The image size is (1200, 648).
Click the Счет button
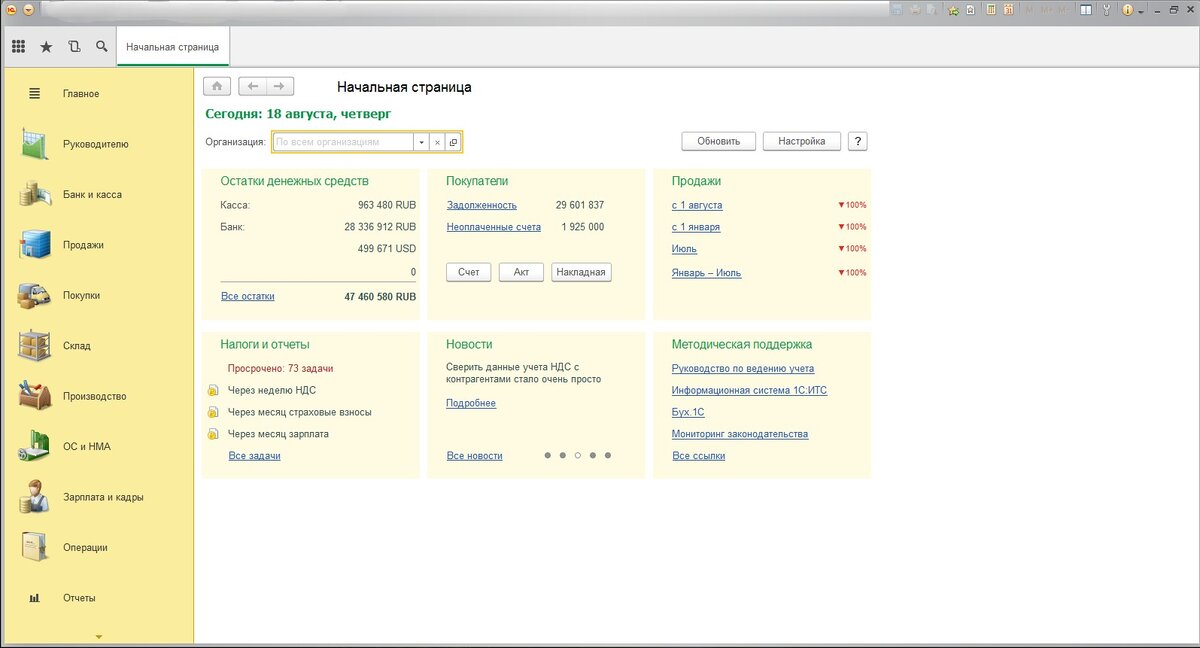[x=468, y=272]
